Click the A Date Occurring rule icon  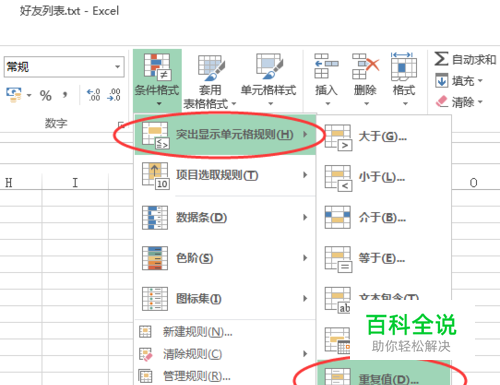(x=338, y=340)
